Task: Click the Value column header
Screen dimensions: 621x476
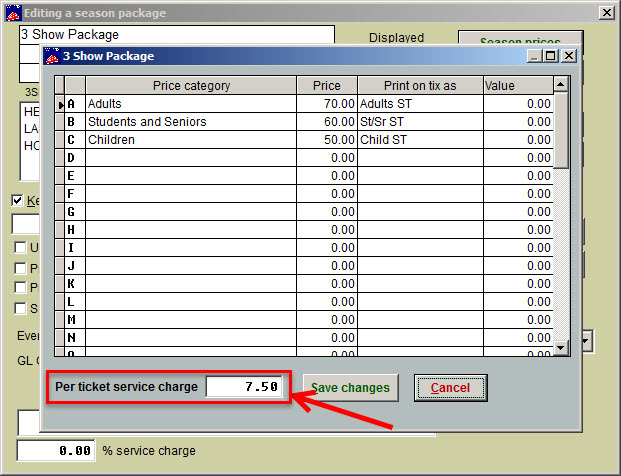Action: [x=518, y=86]
